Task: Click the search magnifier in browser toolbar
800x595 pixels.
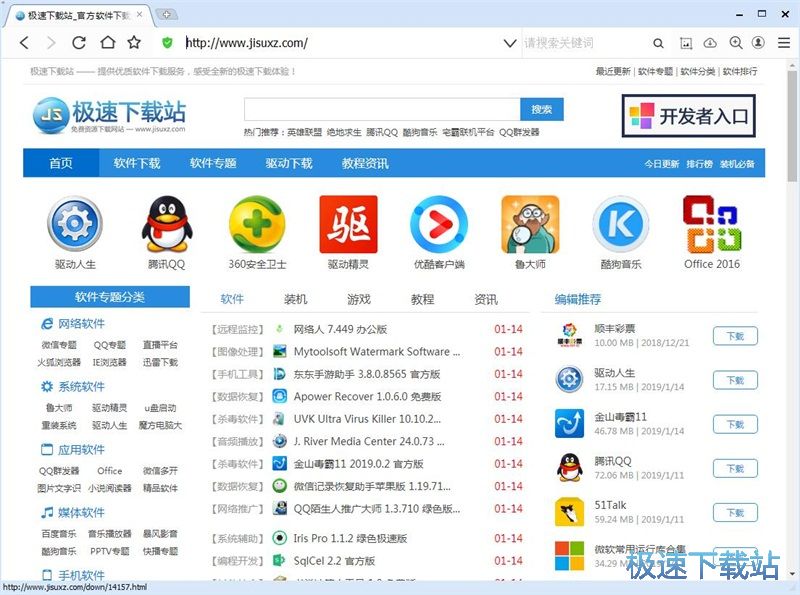Action: (x=658, y=43)
